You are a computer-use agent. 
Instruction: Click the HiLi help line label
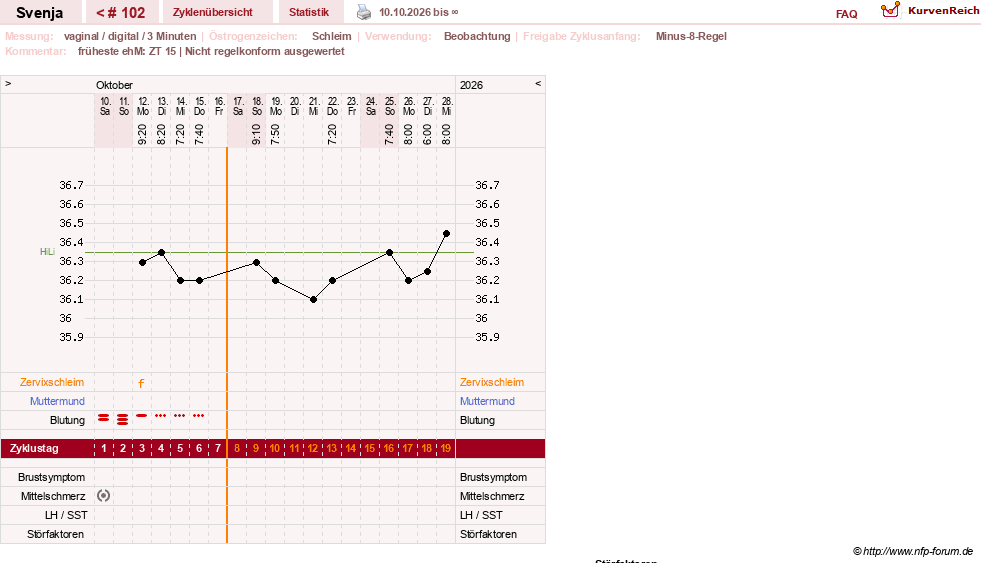pyautogui.click(x=47, y=251)
